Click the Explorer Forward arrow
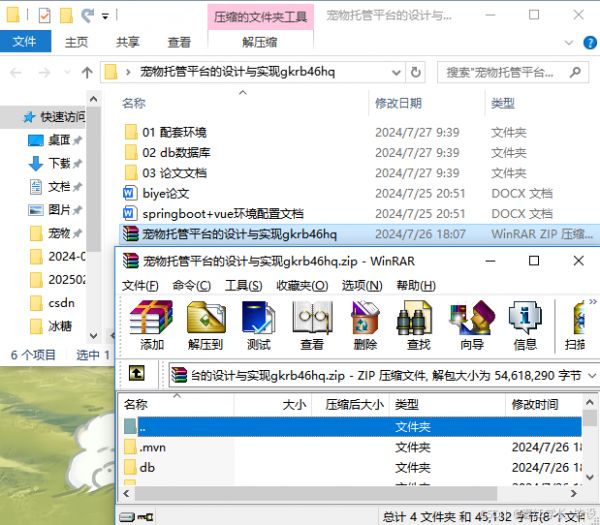 pos(44,72)
